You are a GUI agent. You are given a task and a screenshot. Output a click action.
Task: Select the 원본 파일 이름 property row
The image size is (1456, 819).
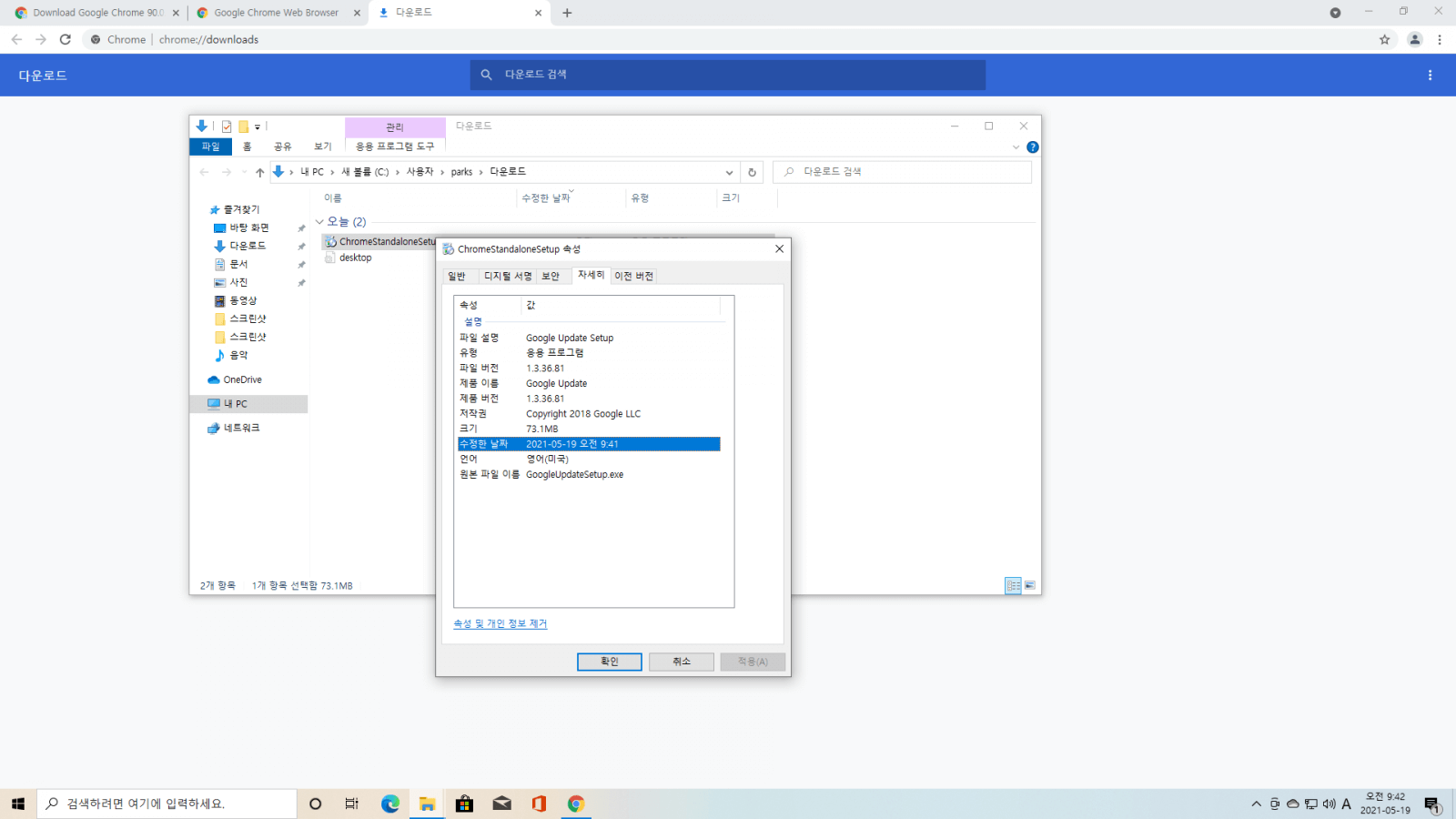[589, 474]
